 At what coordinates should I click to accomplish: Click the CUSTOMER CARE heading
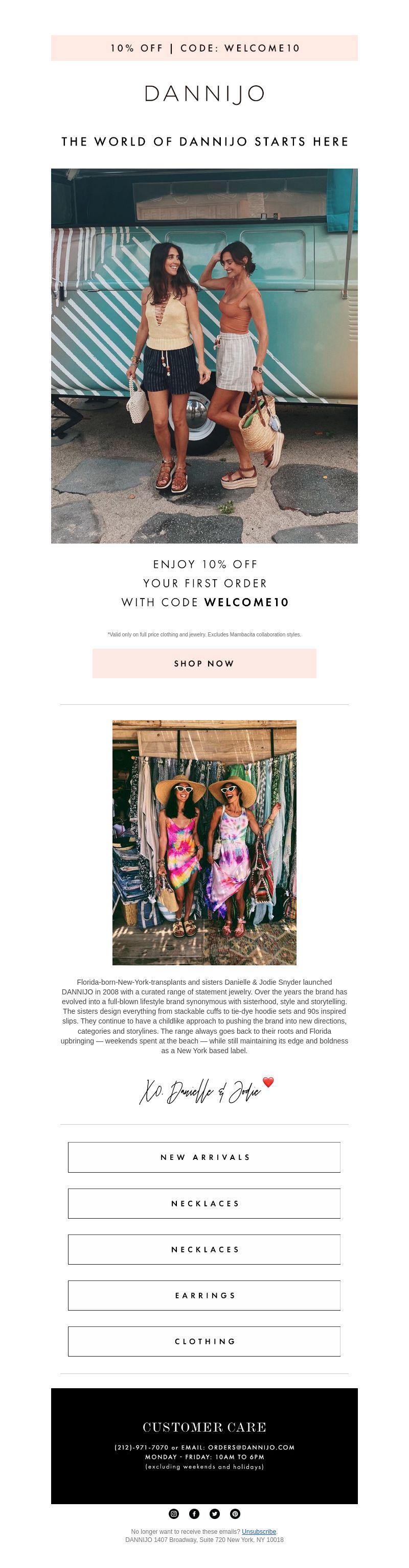pyautogui.click(x=204, y=1427)
